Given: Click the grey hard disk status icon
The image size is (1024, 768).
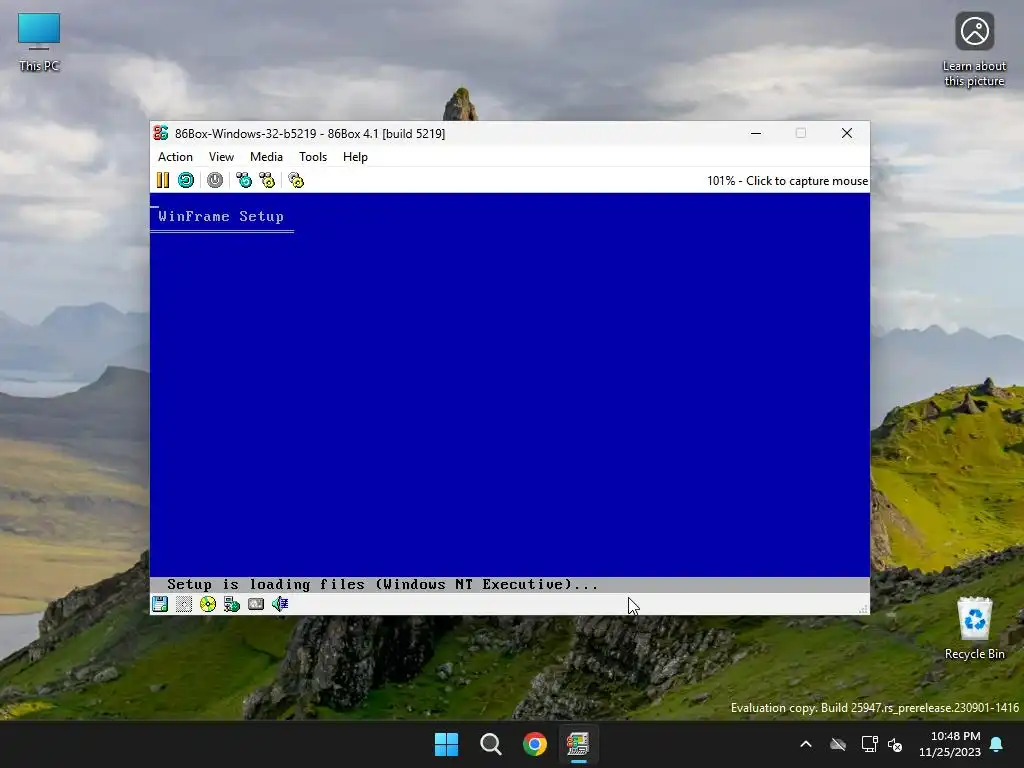Looking at the screenshot, I should (256, 604).
